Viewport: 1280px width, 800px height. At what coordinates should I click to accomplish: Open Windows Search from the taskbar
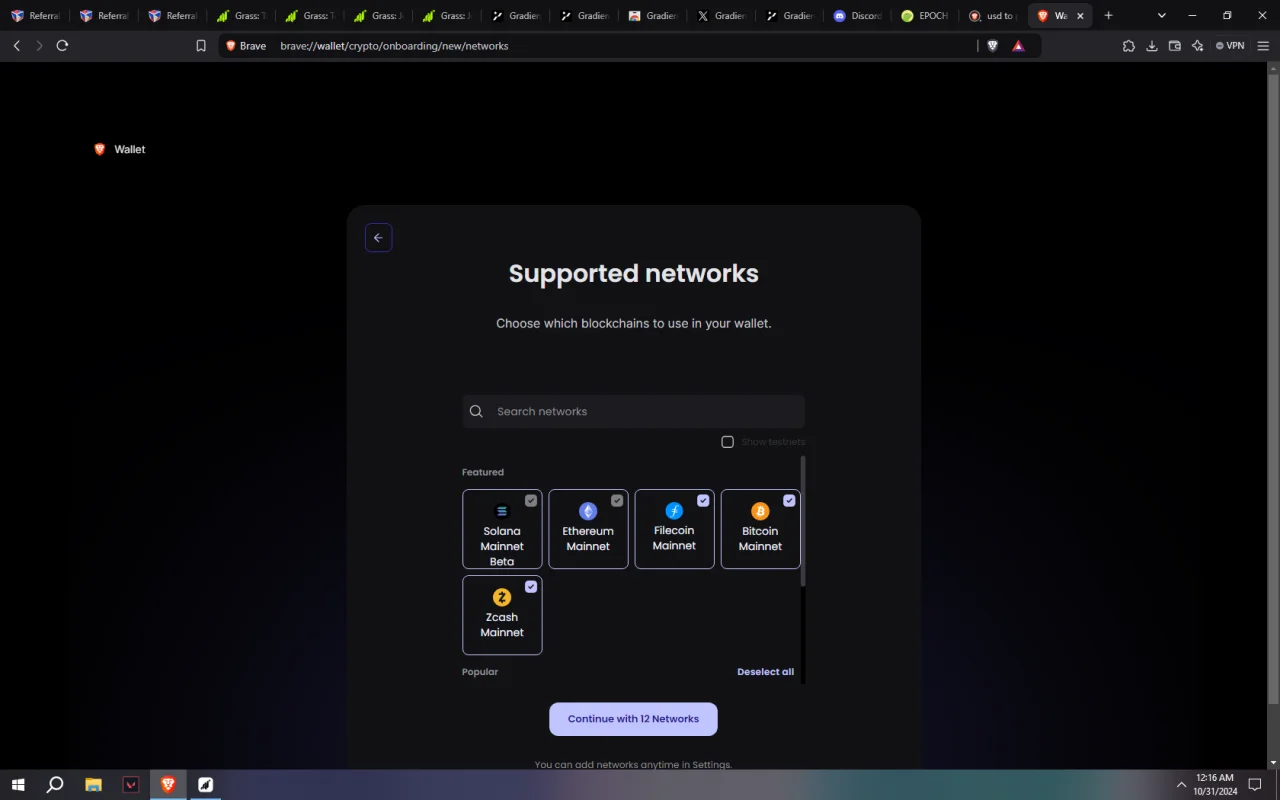click(56, 785)
